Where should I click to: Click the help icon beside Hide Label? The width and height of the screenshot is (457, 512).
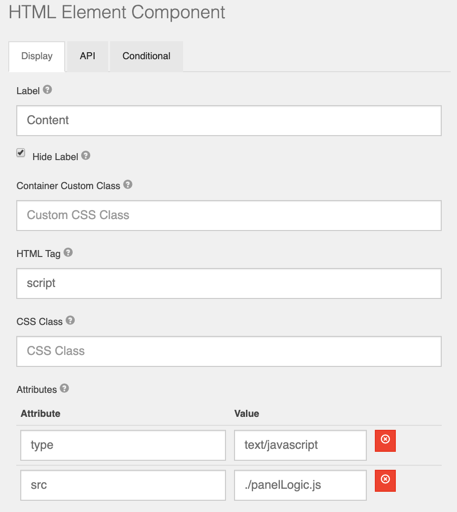pos(86,155)
